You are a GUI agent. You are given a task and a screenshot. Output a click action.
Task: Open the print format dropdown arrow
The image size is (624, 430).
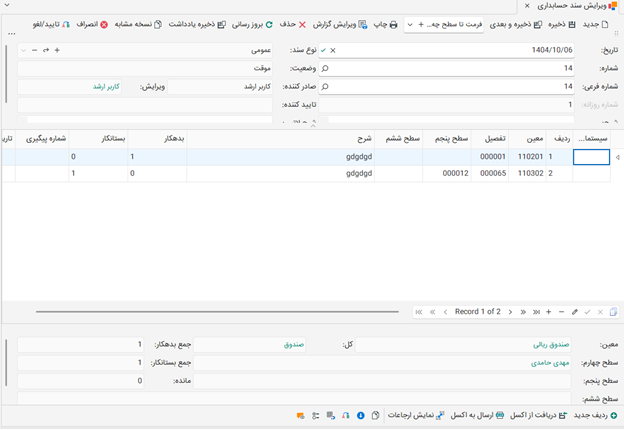(x=410, y=25)
